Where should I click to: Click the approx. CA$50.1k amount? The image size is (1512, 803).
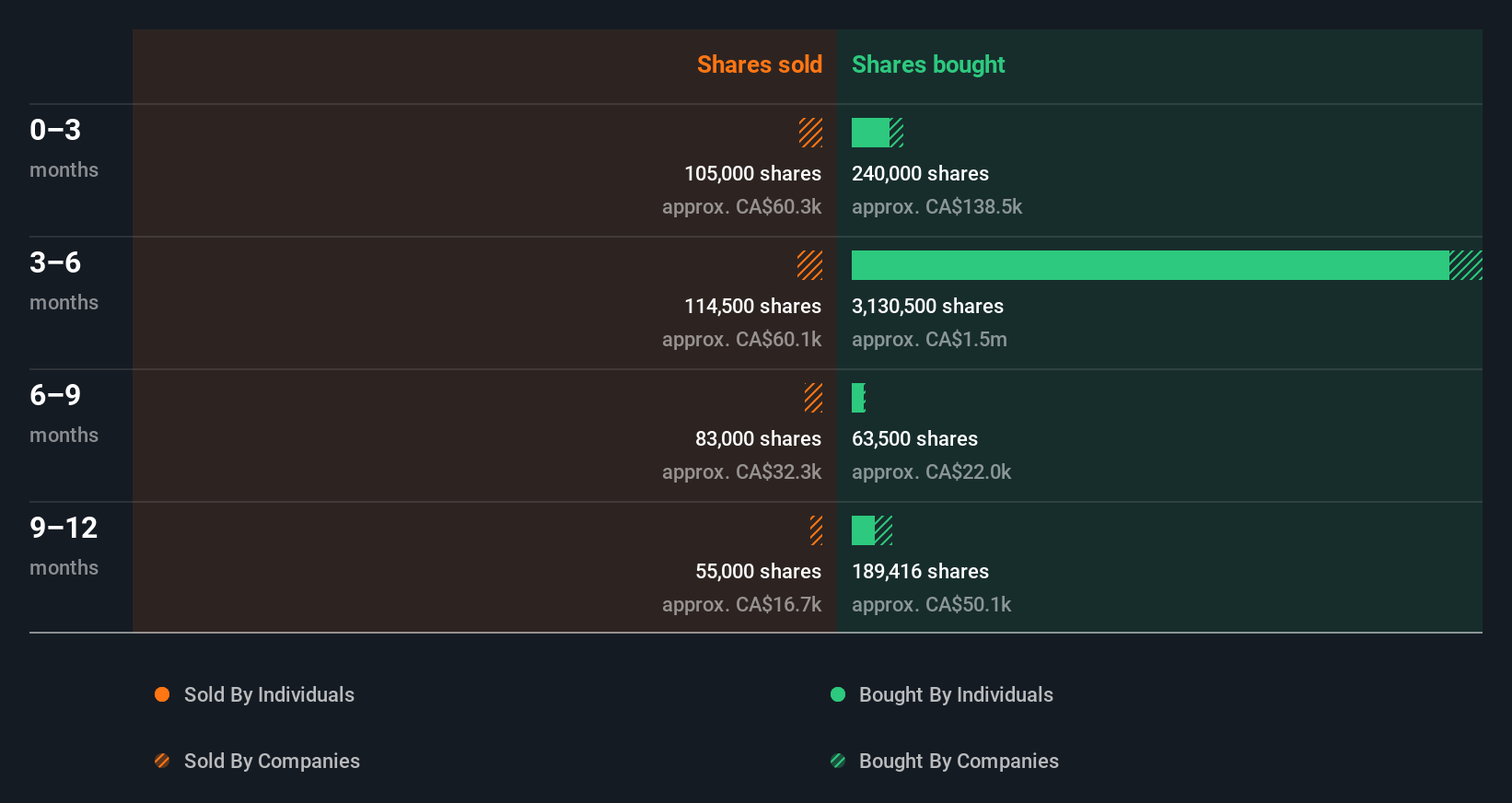[x=931, y=605]
